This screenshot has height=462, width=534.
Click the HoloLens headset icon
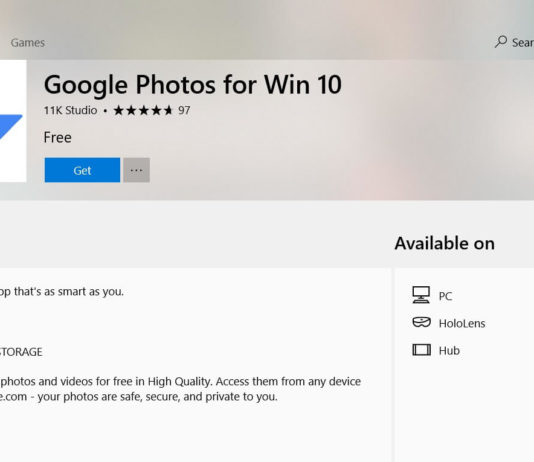(x=422, y=322)
